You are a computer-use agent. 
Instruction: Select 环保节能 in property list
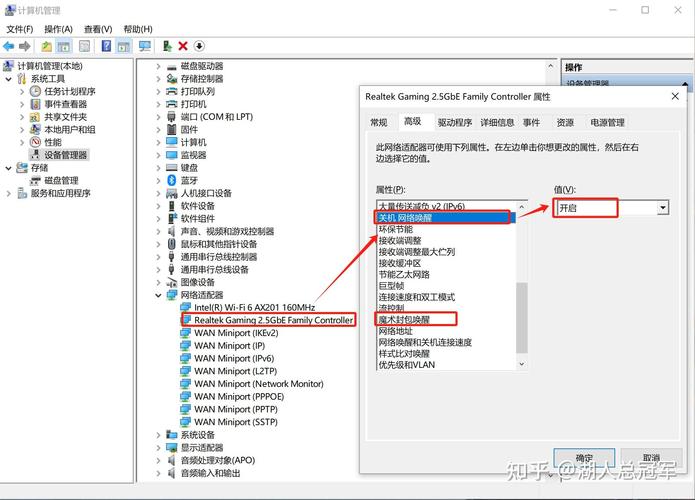coord(395,229)
